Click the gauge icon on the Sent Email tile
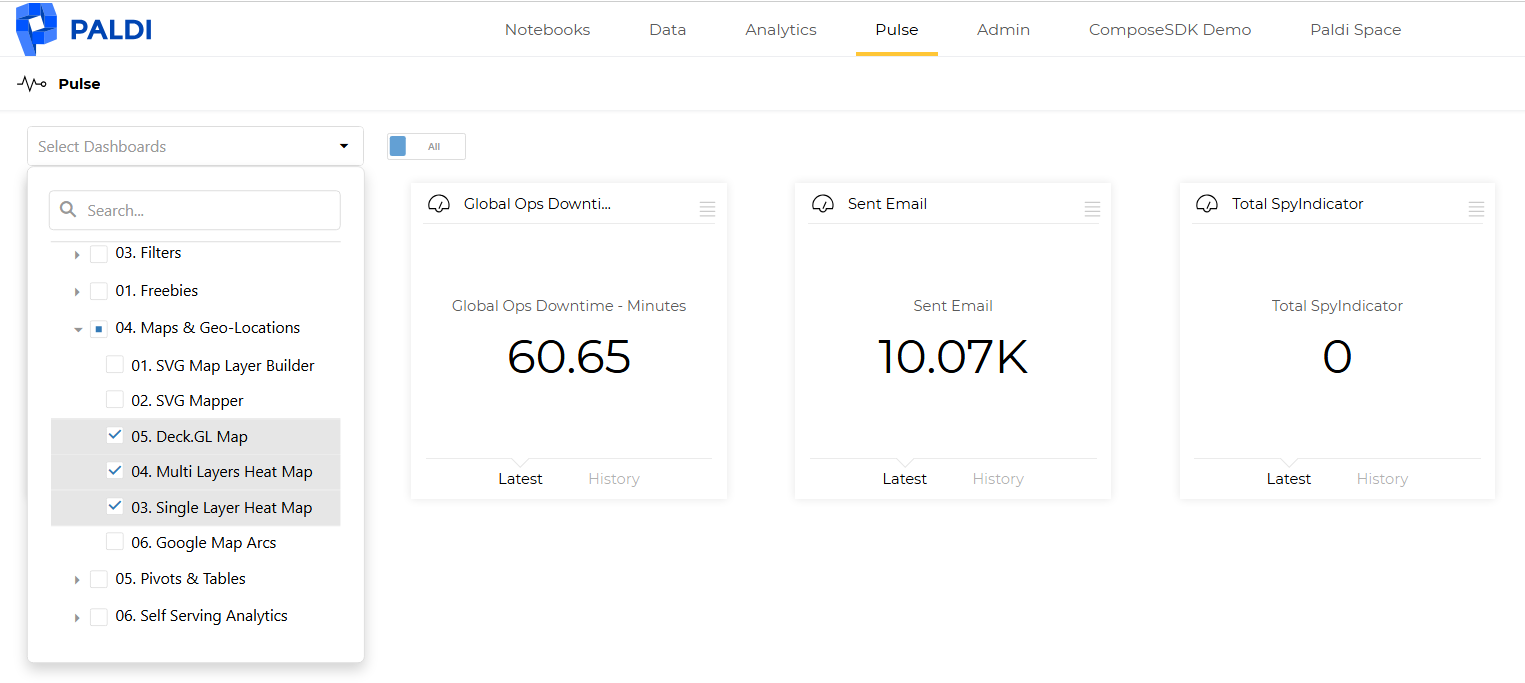1525x683 pixels. point(823,204)
